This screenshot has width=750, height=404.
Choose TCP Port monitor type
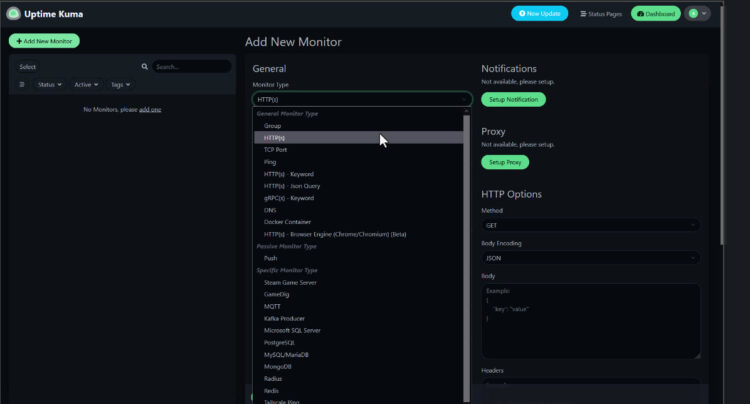point(275,149)
